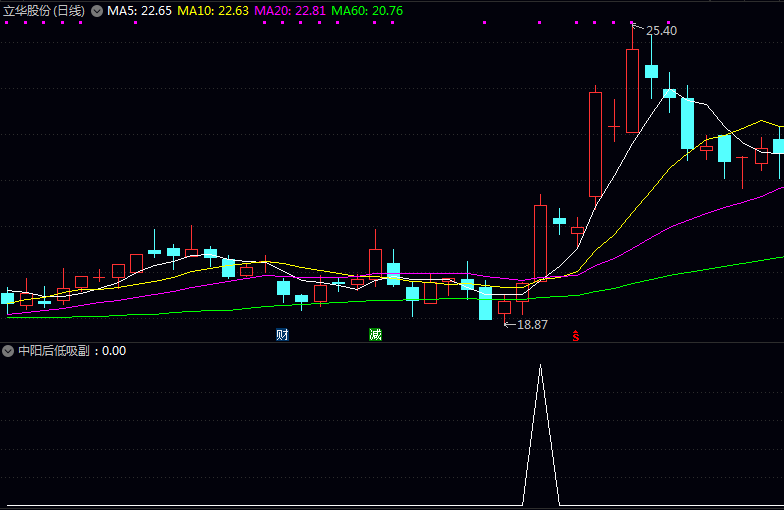Select the MA5 moving average label
This screenshot has width=784, height=510.
click(139, 11)
